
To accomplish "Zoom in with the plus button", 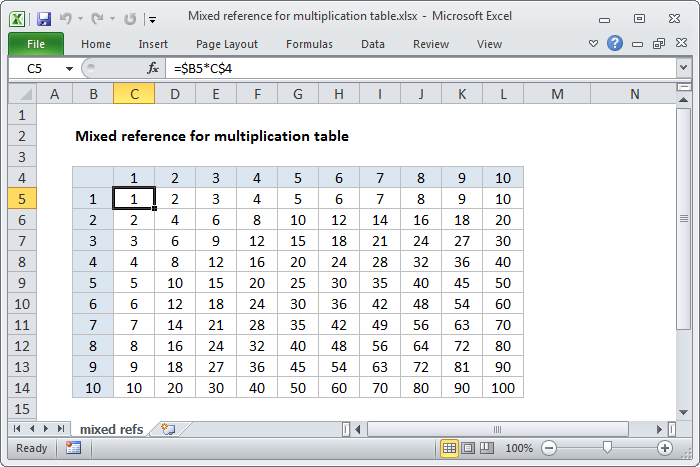I will point(665,448).
